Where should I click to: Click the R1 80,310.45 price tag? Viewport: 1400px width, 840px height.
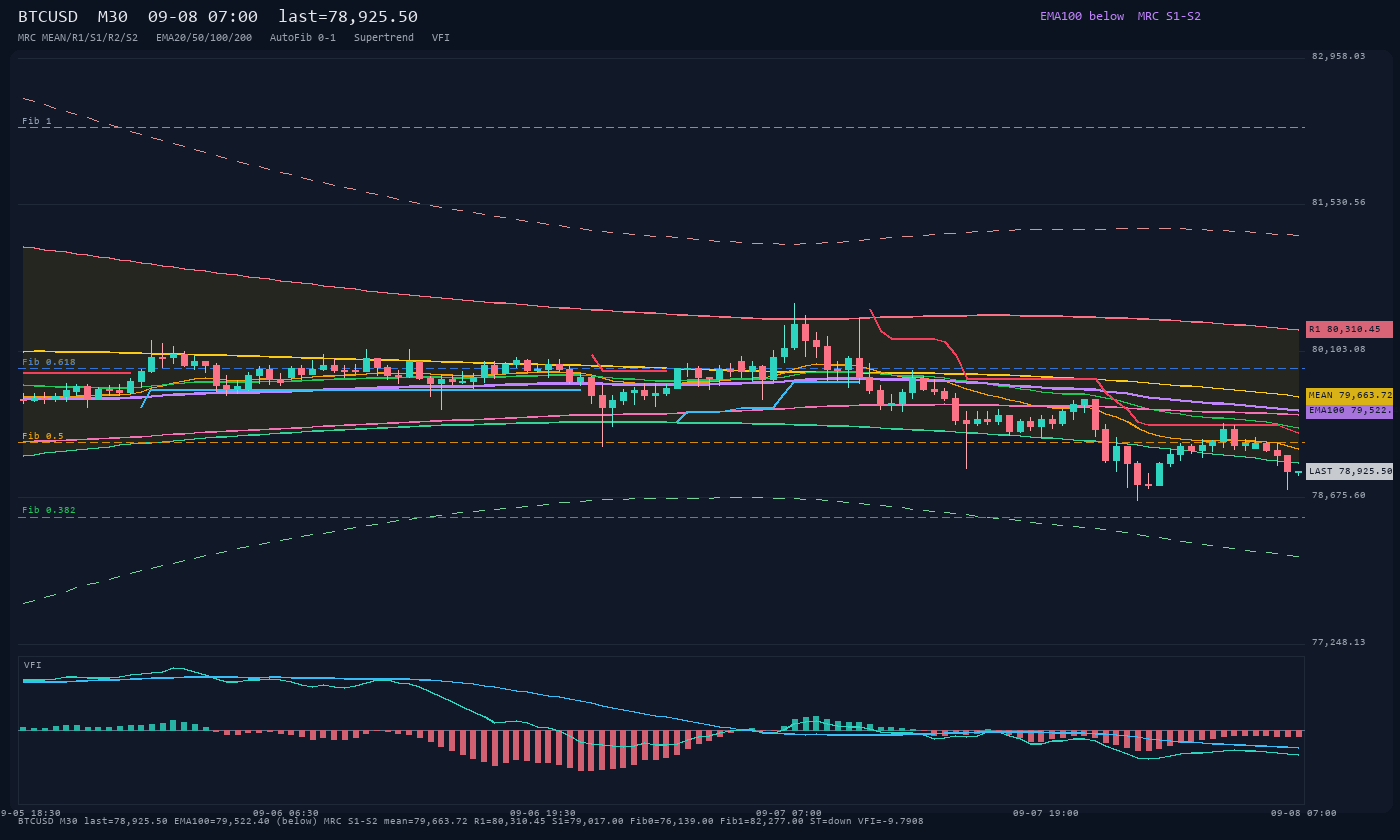point(1349,329)
